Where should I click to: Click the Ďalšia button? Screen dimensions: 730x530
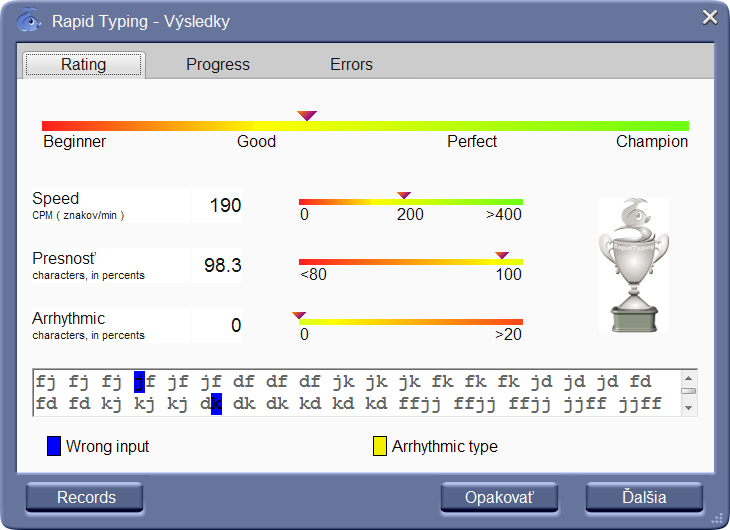point(644,497)
